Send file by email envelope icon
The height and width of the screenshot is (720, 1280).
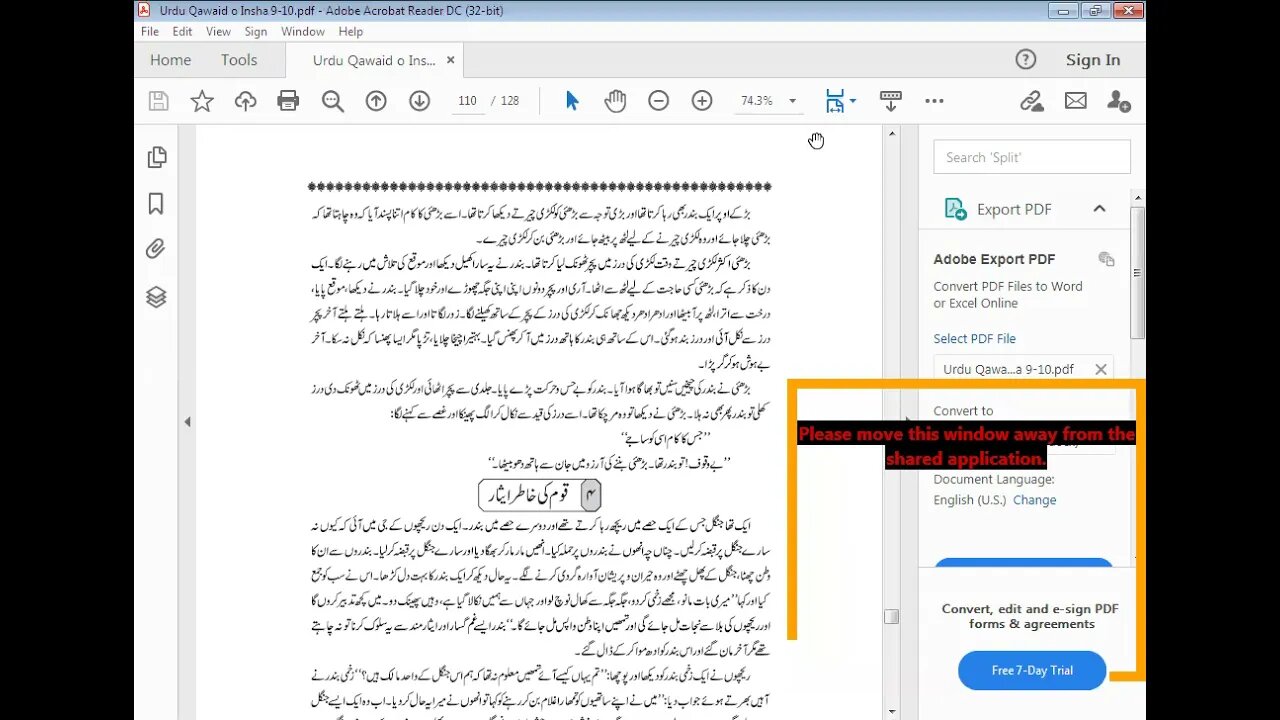1075,101
